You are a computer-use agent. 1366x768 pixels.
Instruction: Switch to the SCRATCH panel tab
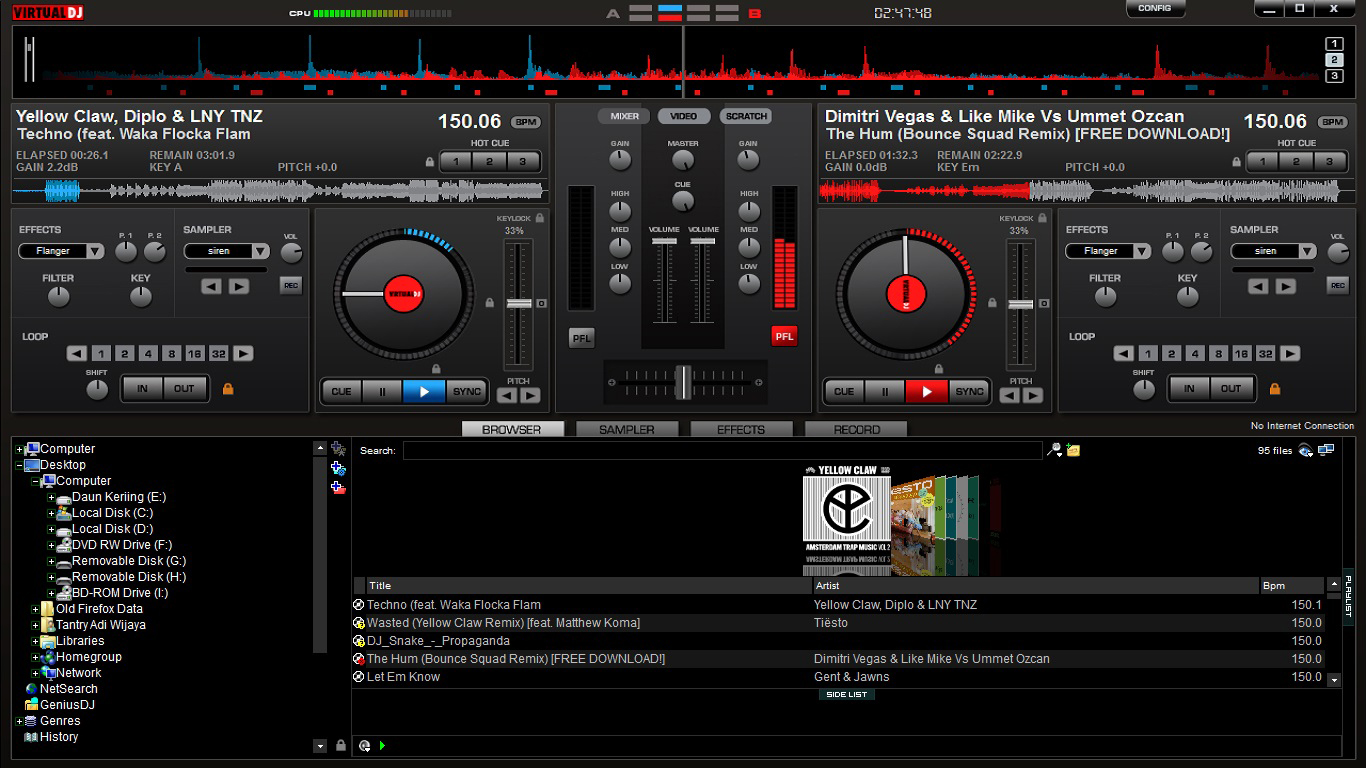pyautogui.click(x=746, y=116)
